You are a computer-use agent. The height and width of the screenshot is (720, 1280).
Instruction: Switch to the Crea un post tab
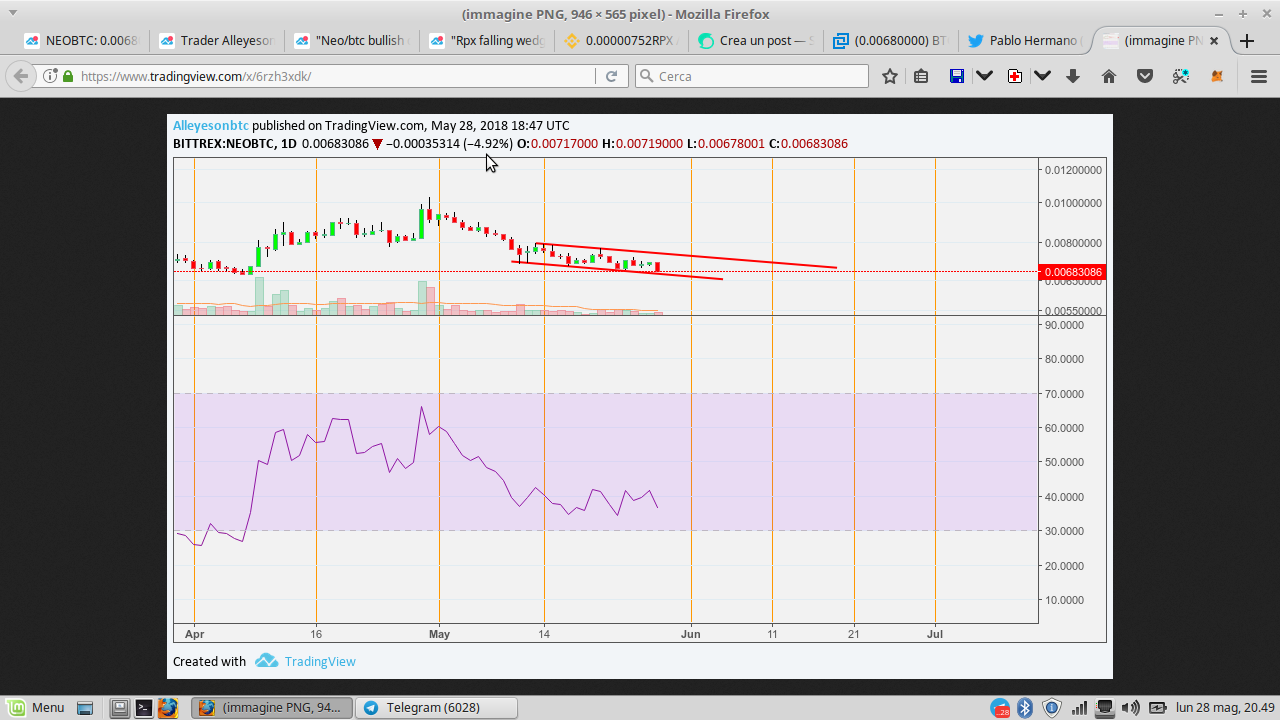pyautogui.click(x=755, y=41)
